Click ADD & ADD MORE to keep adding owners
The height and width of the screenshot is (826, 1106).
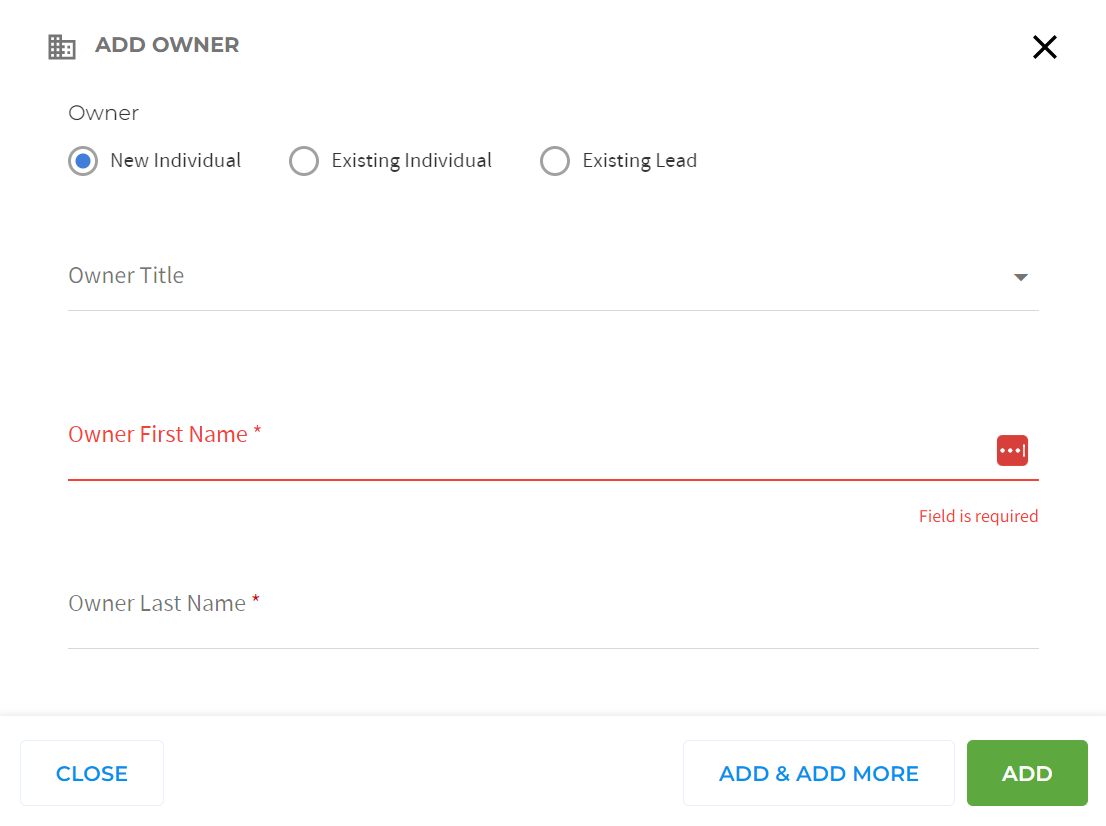point(818,773)
